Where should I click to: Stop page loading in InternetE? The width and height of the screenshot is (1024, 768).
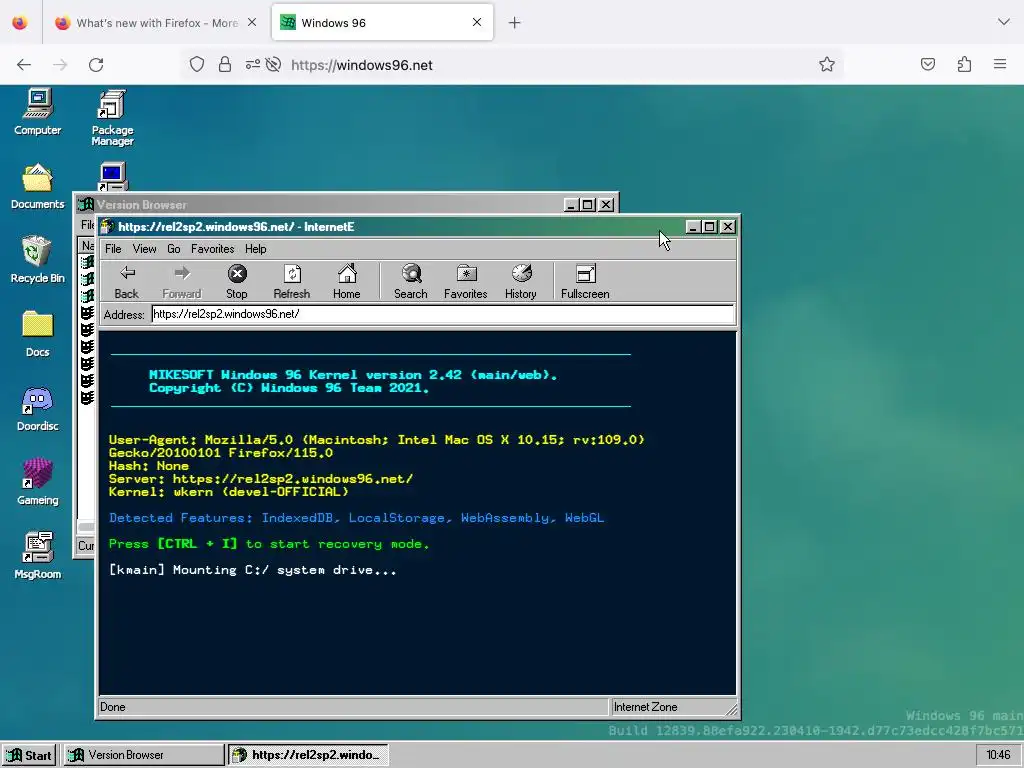(236, 281)
